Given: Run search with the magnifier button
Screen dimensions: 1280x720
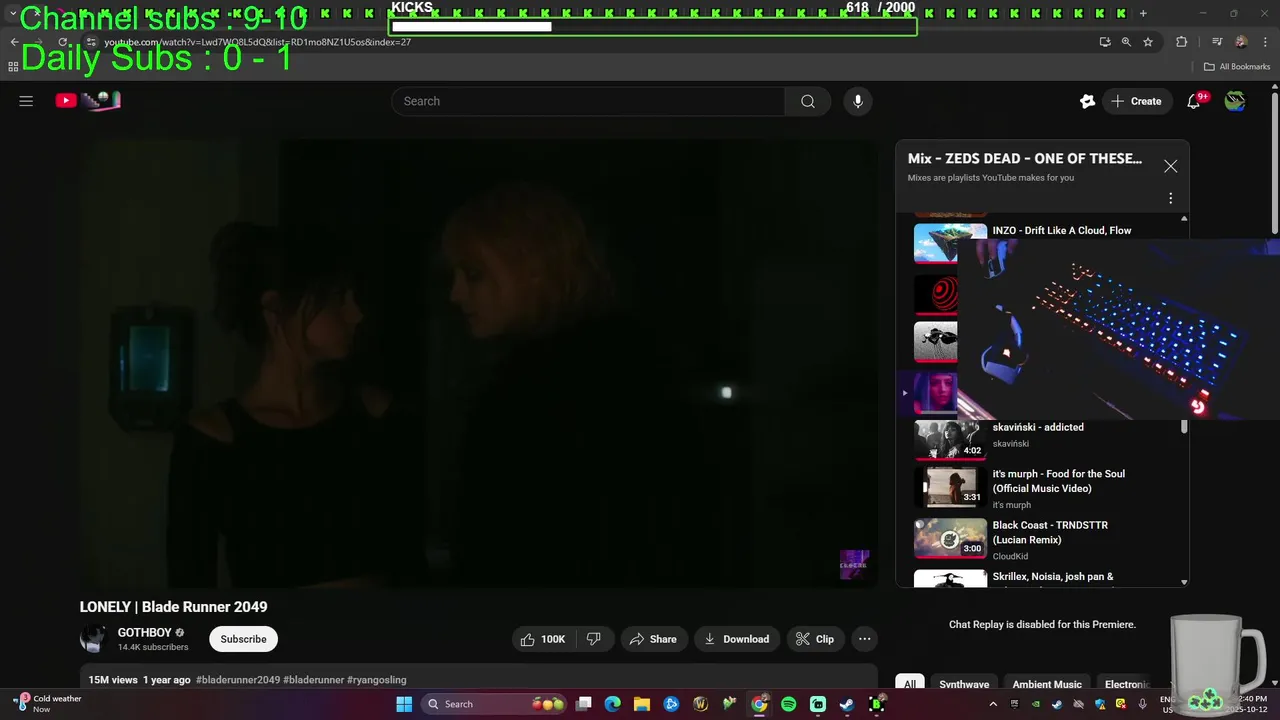Looking at the screenshot, I should click(808, 101).
